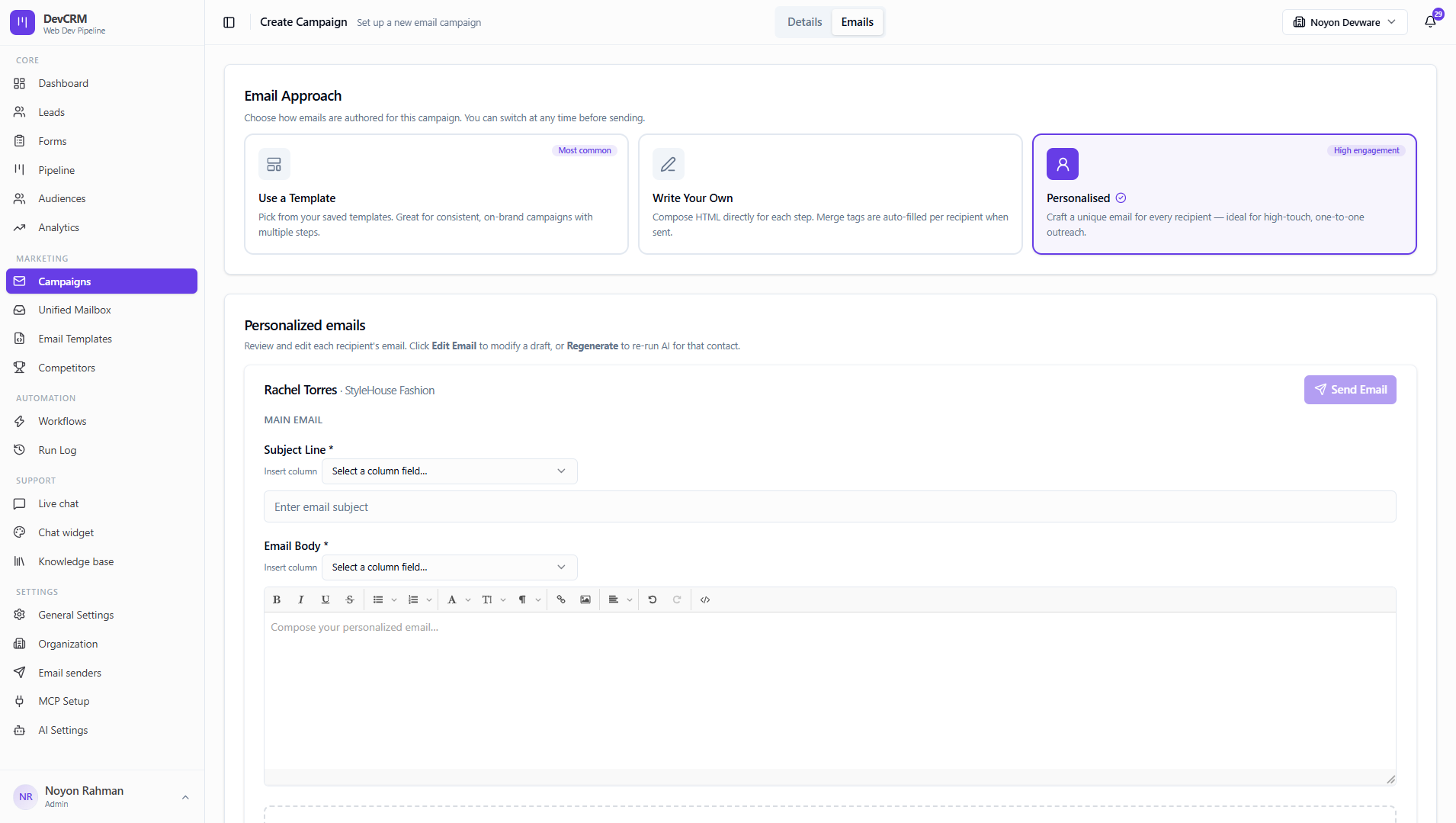1456x823 pixels.
Task: Open the font size dropdown
Action: click(x=493, y=600)
